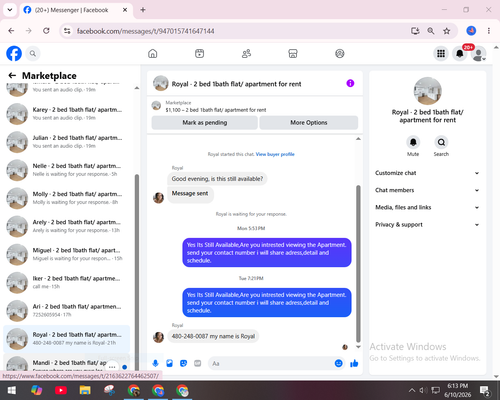This screenshot has height=400, width=500.
Task: Reload the page using the browser refresh icon
Action: pos(46,31)
